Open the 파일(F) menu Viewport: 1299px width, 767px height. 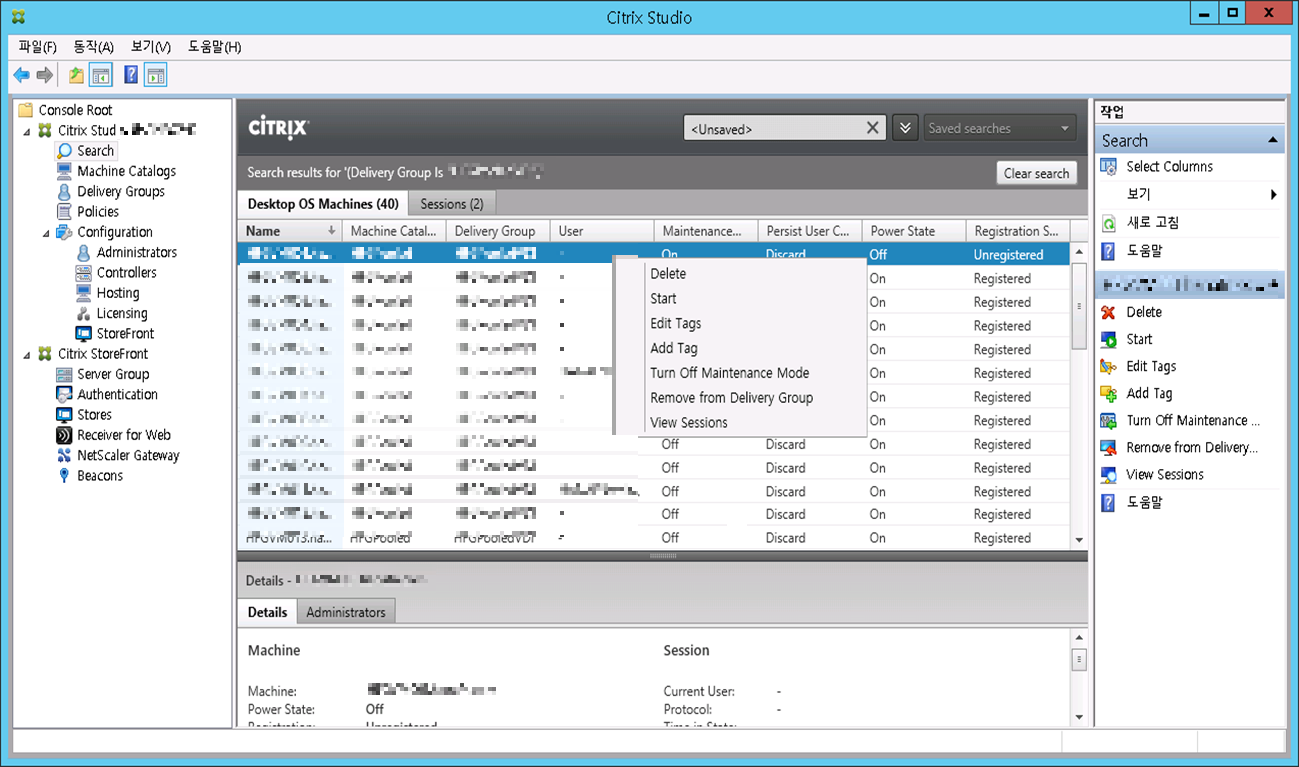pyautogui.click(x=38, y=47)
